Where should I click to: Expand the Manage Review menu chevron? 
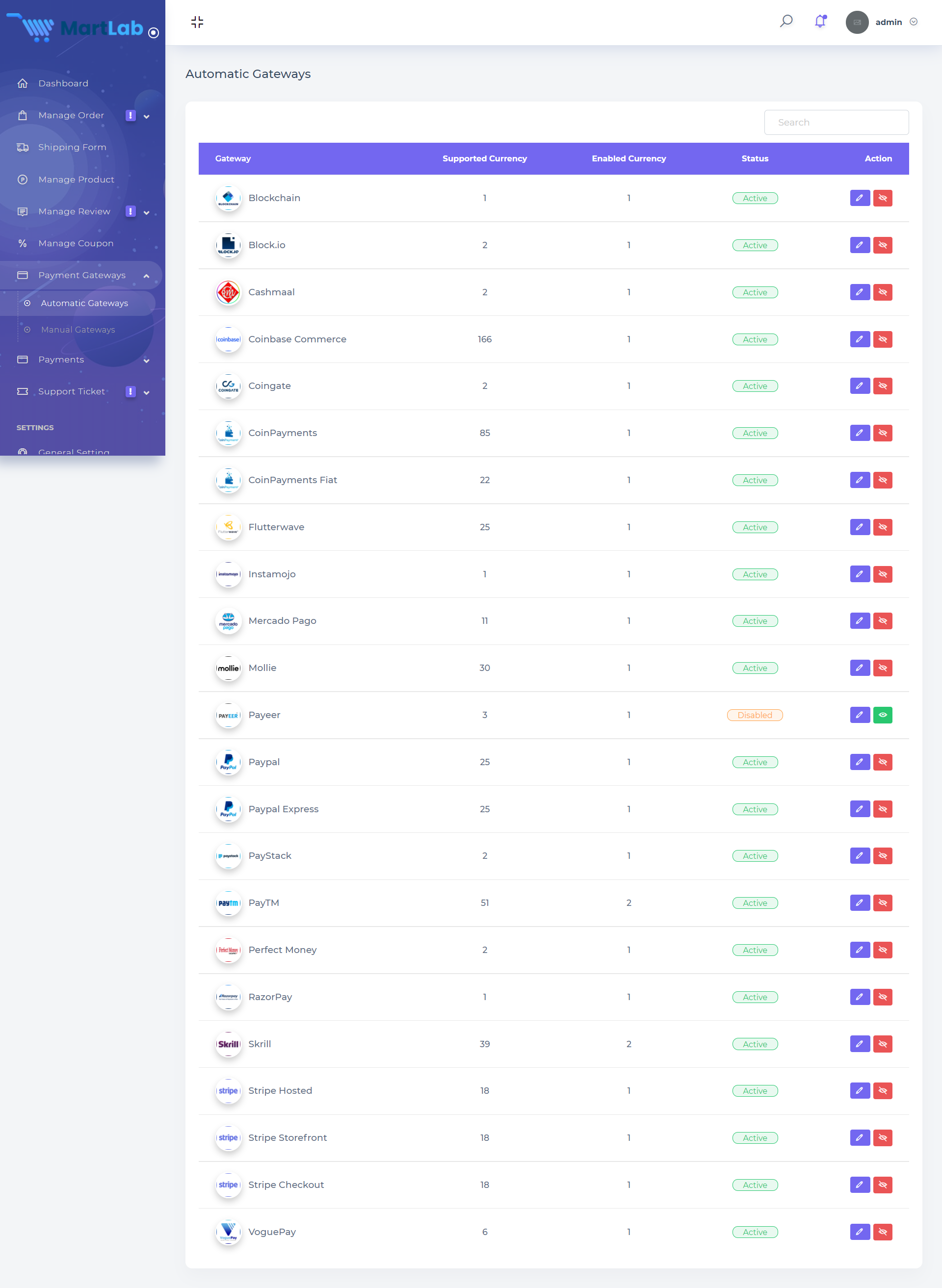(x=147, y=212)
